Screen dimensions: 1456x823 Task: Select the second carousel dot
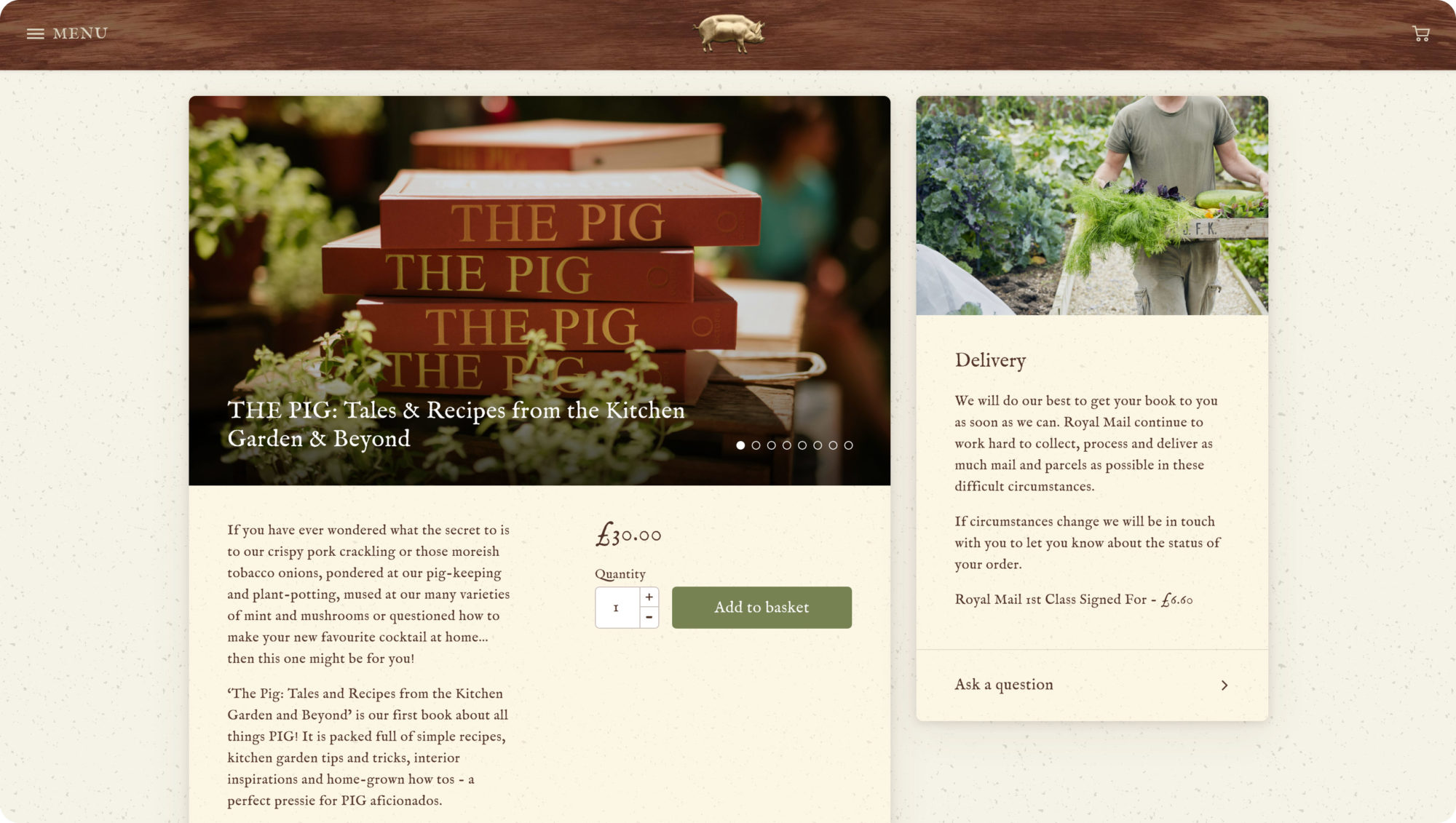[x=756, y=445]
